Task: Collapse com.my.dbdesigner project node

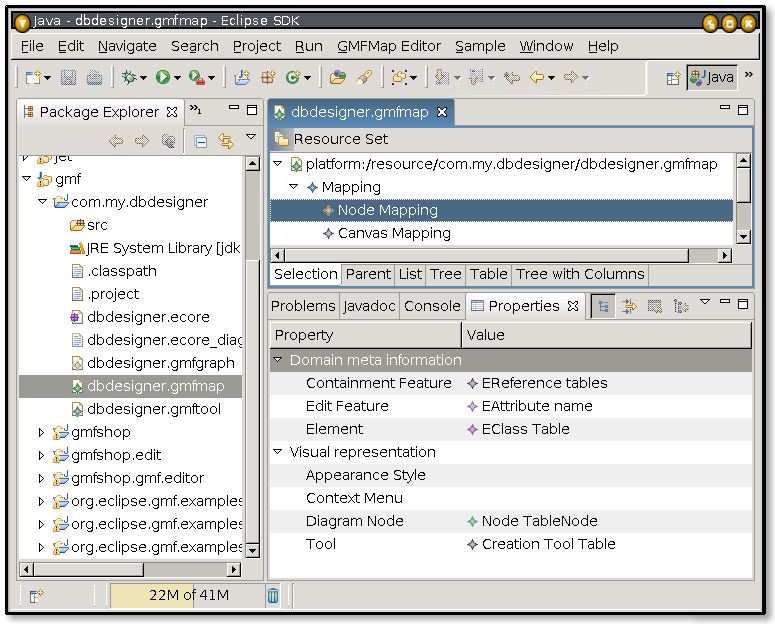Action: [x=43, y=202]
